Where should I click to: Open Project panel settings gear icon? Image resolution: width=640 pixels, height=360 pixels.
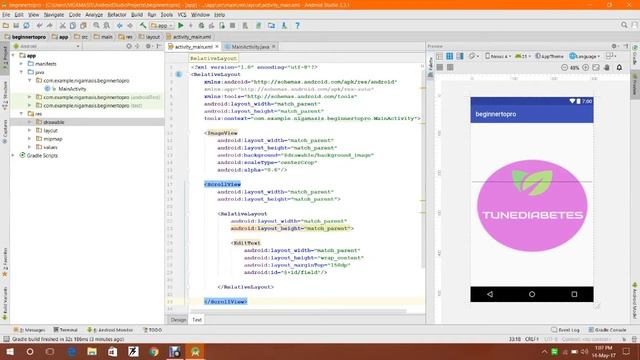[149, 46]
